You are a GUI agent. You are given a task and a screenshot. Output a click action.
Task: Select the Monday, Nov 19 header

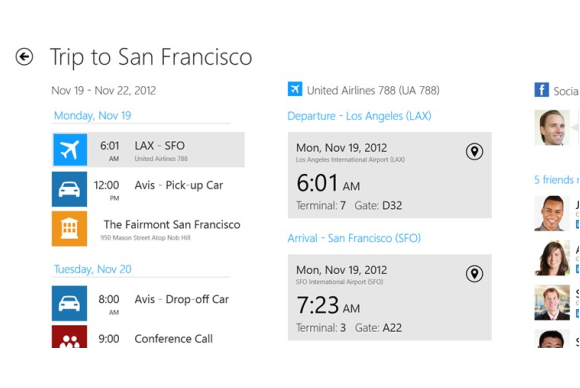92,115
